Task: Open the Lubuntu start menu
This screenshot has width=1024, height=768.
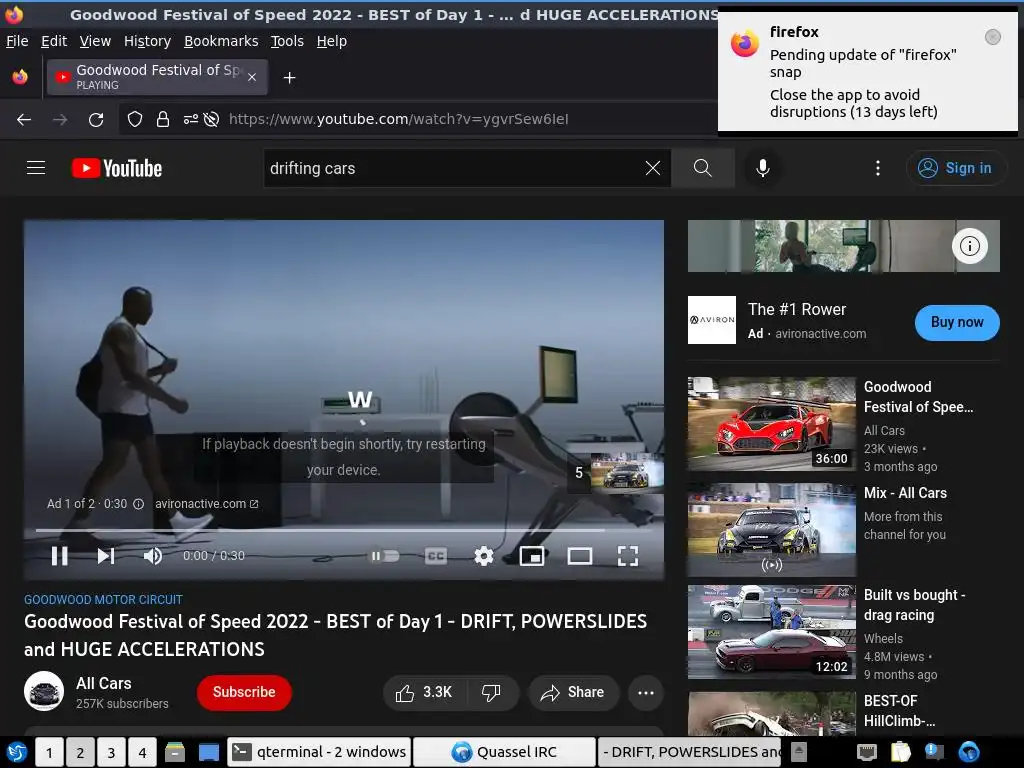Action: tap(16, 752)
